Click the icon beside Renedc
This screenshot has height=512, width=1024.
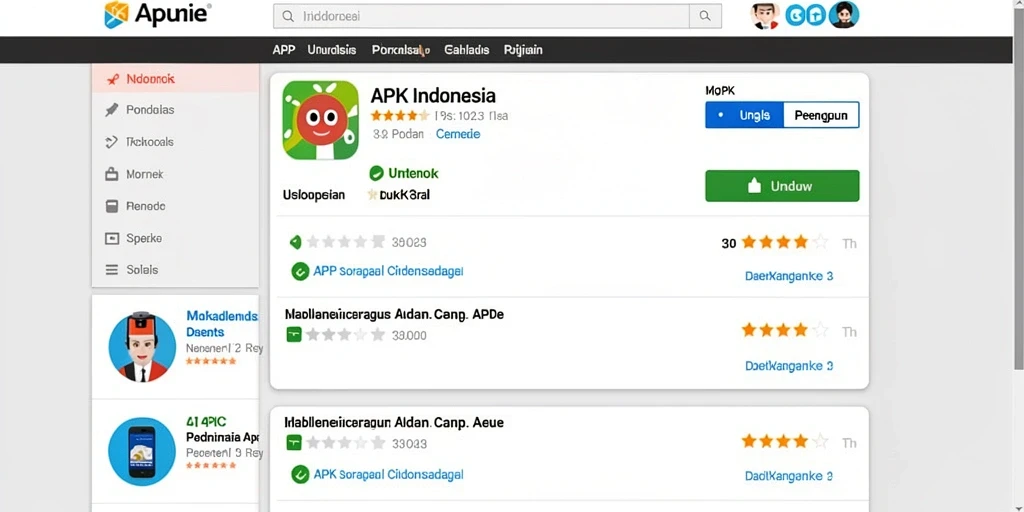tap(112, 206)
